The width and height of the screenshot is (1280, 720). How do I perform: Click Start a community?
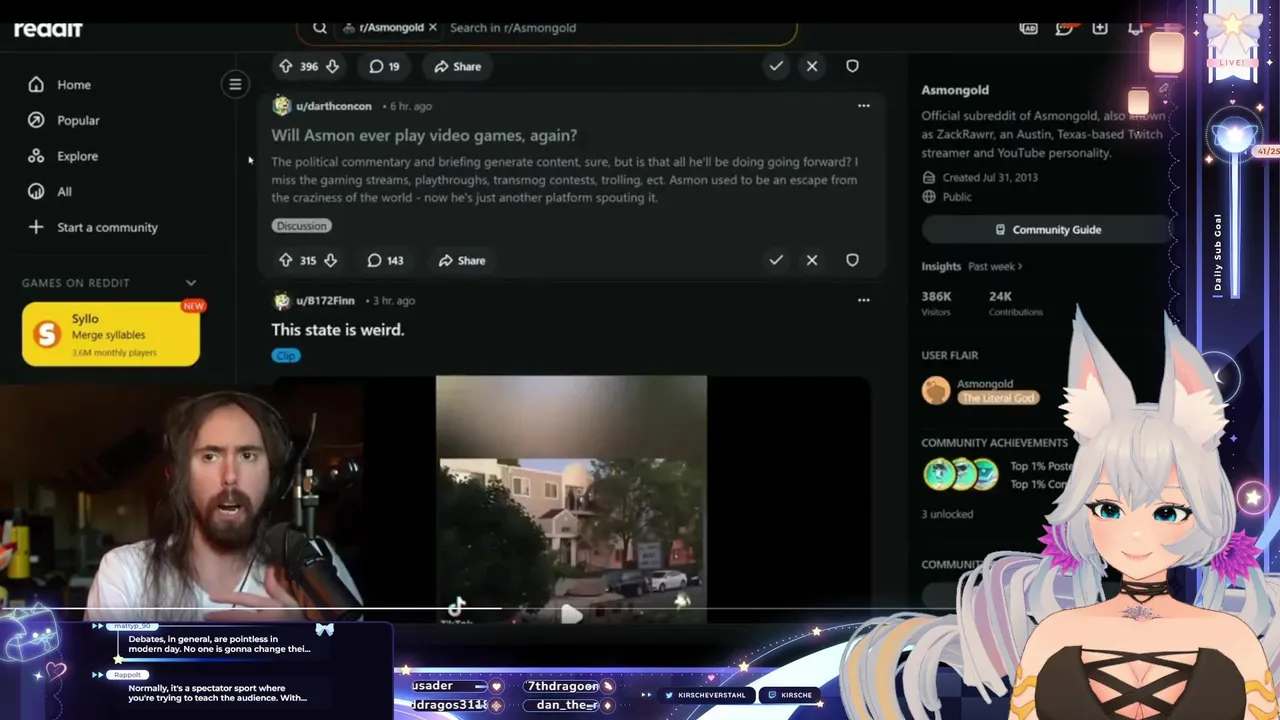point(108,227)
